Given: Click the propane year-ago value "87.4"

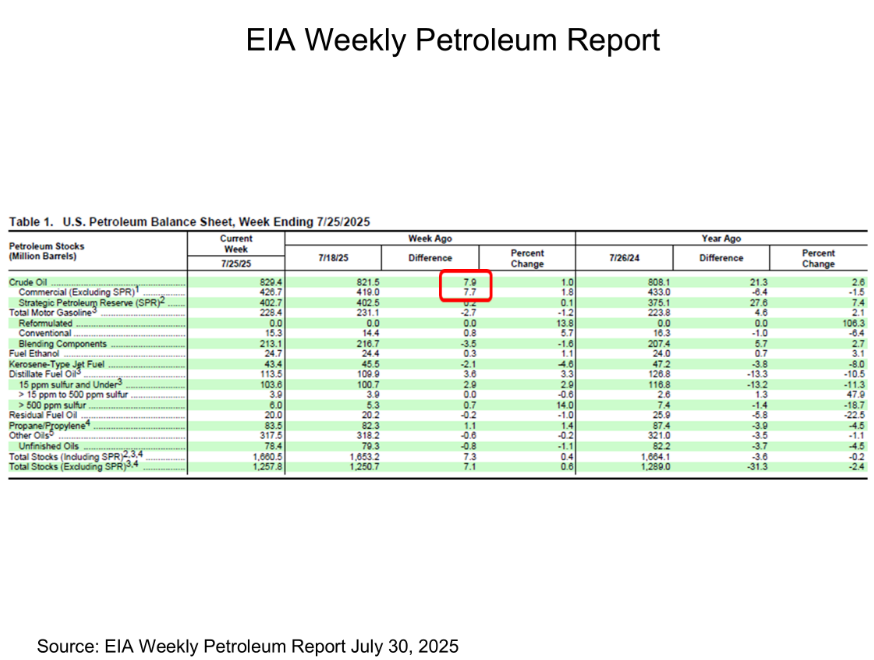Looking at the screenshot, I should (x=662, y=426).
